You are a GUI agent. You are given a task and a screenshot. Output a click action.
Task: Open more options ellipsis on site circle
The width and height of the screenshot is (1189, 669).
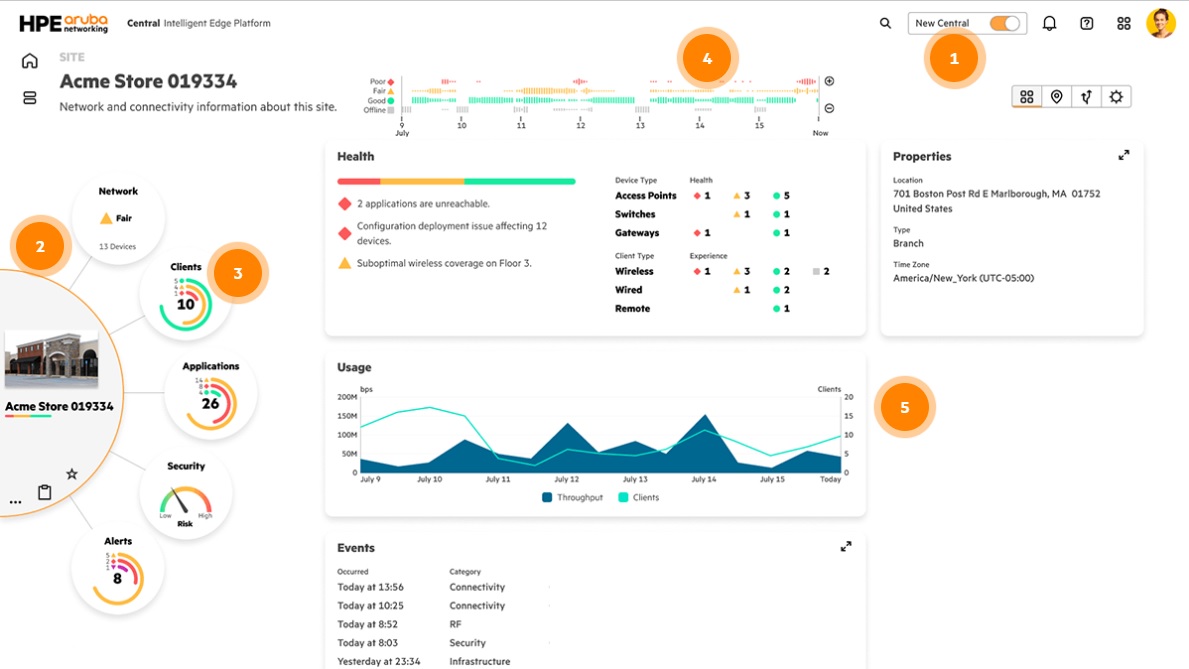(x=15, y=501)
